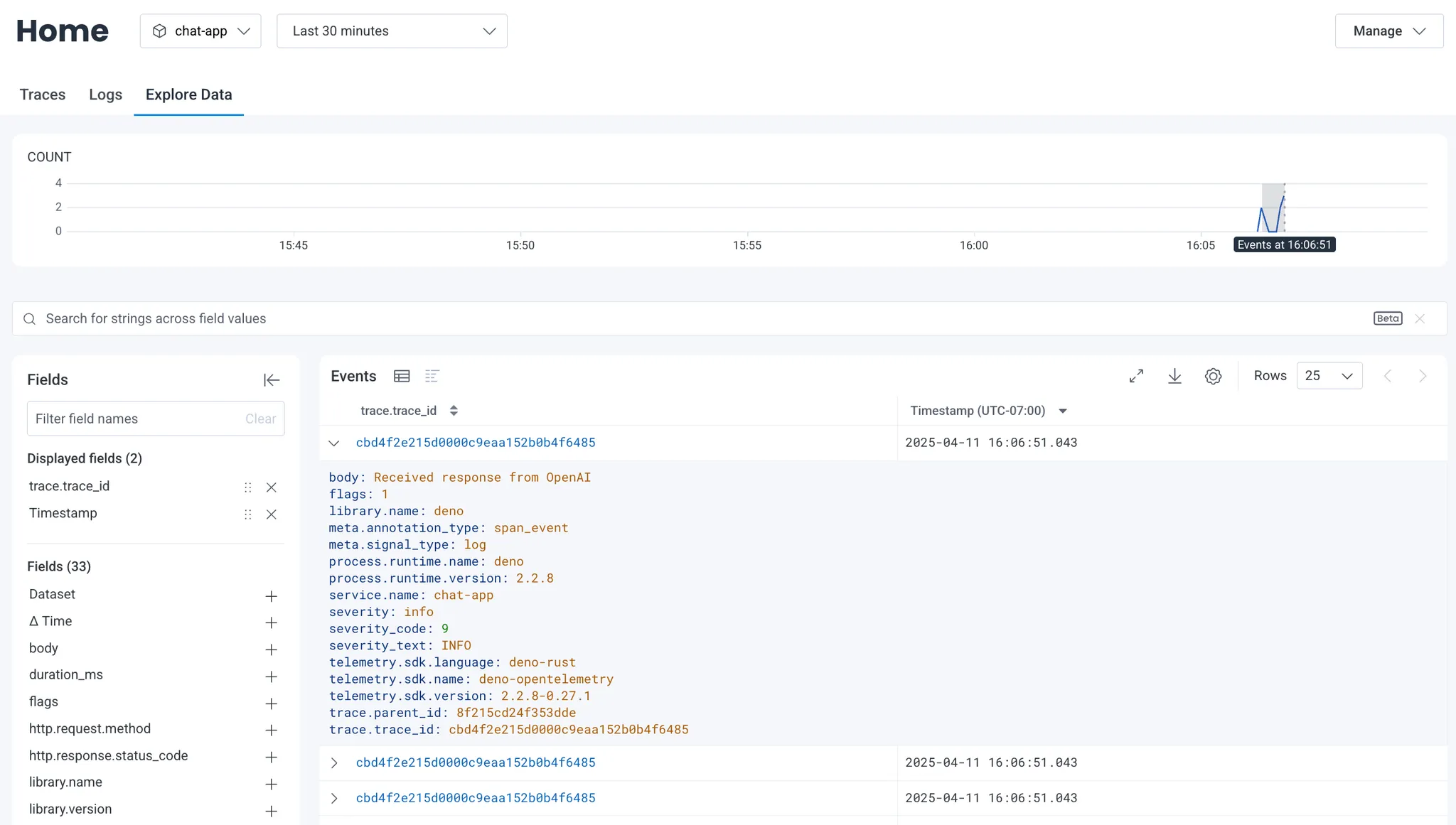Switch Events to list view icon

(x=432, y=376)
